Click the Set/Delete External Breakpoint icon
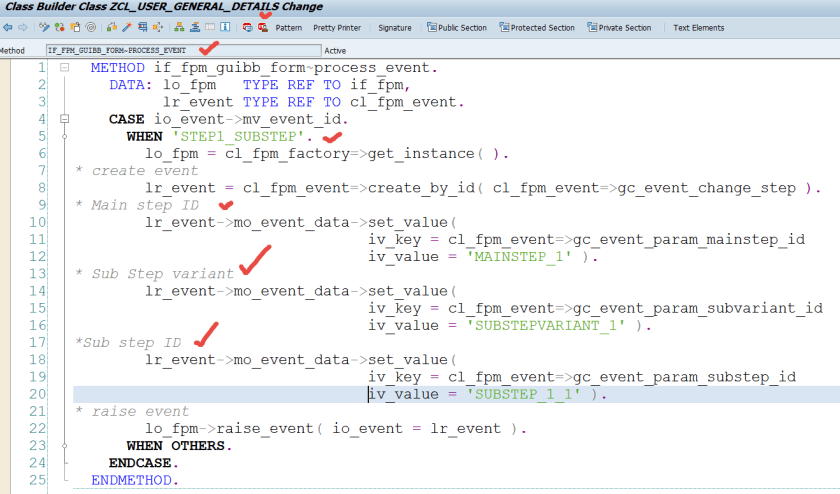This screenshot has width=840, height=494. click(x=262, y=28)
